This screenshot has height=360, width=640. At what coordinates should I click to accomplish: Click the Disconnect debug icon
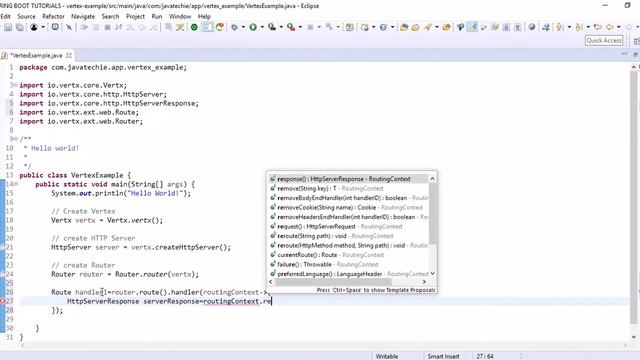click(x=119, y=27)
